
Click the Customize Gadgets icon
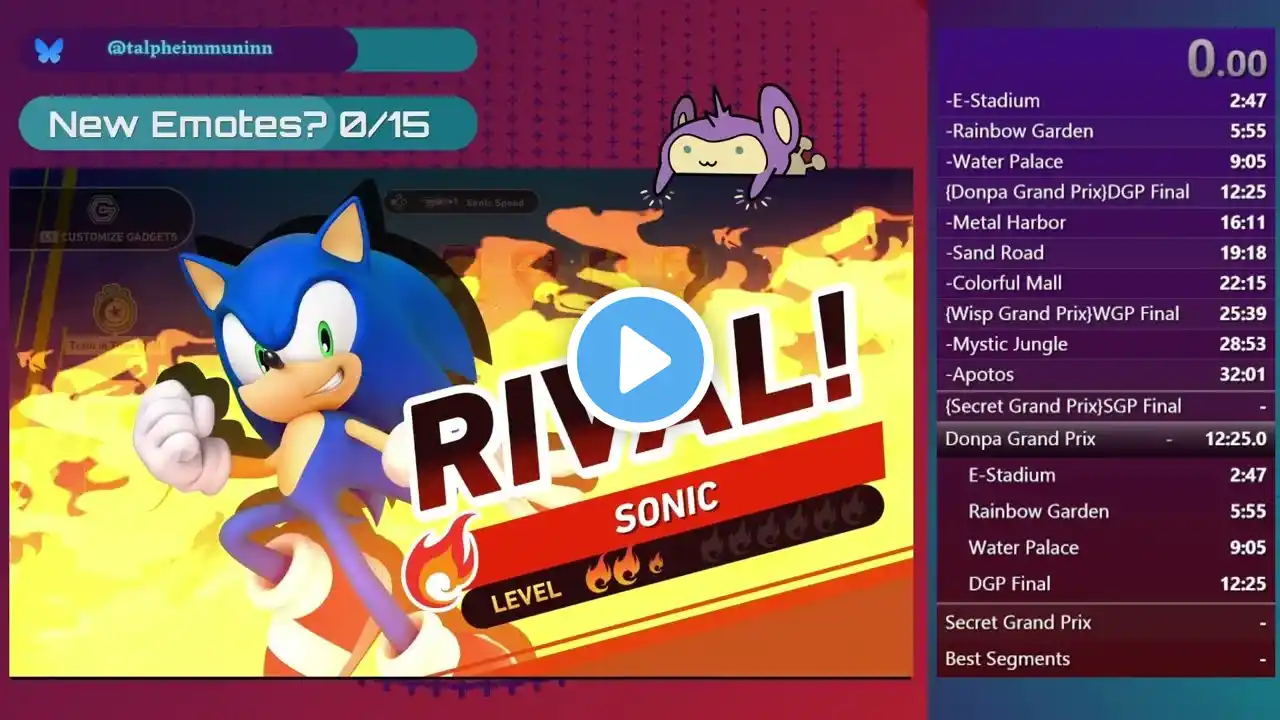coord(103,209)
